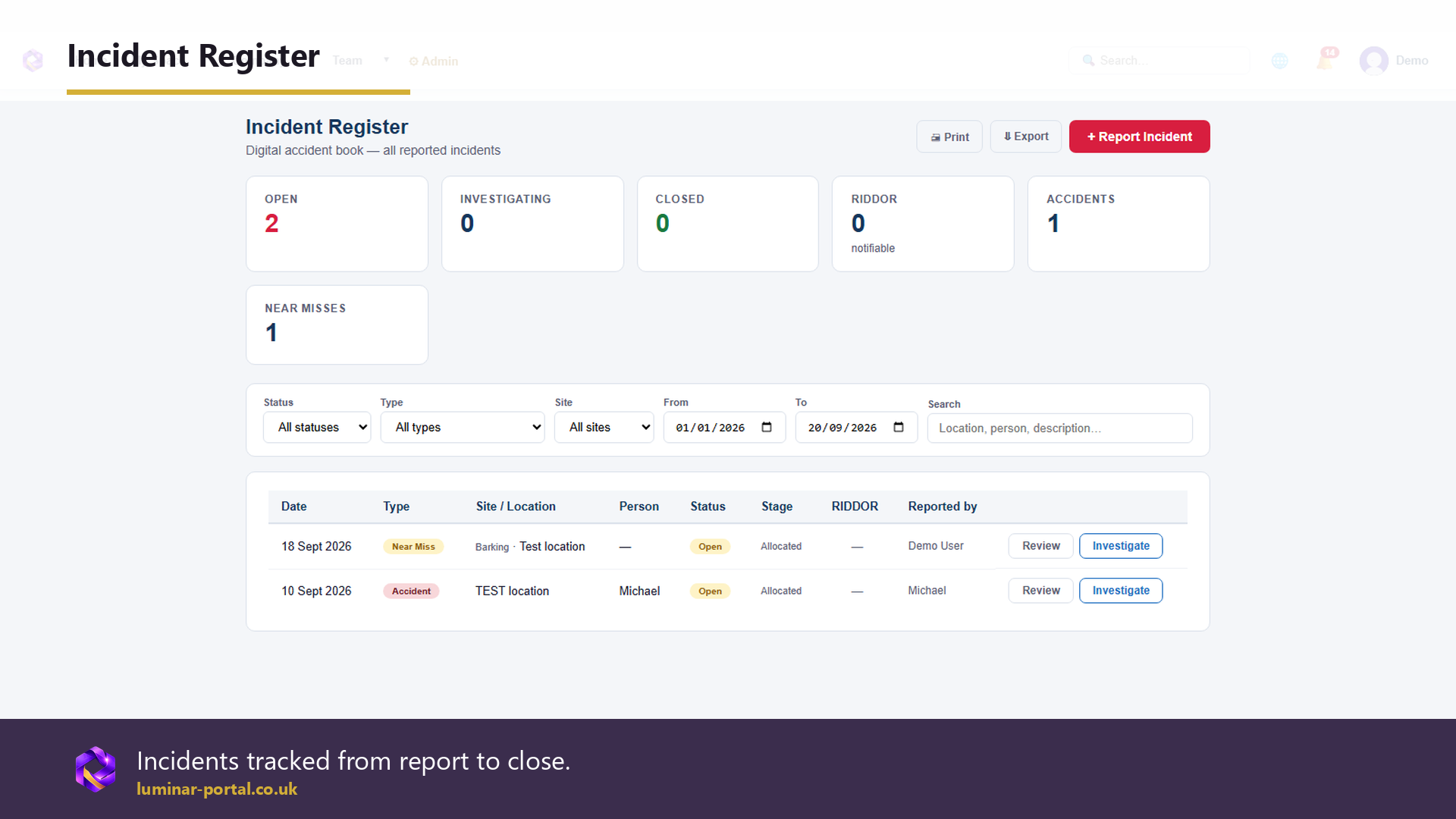Focus the top header search field
This screenshot has height=819, width=1456.
[1159, 61]
